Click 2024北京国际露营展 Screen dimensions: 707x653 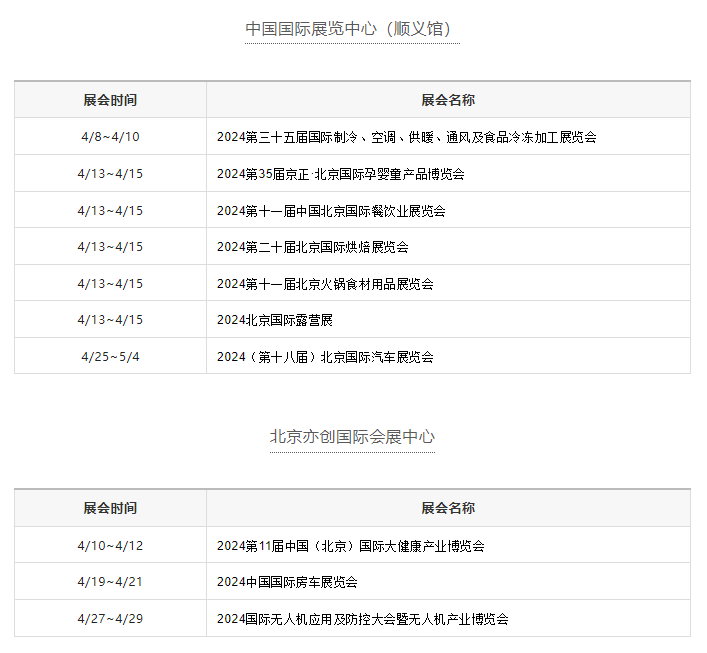pos(275,320)
